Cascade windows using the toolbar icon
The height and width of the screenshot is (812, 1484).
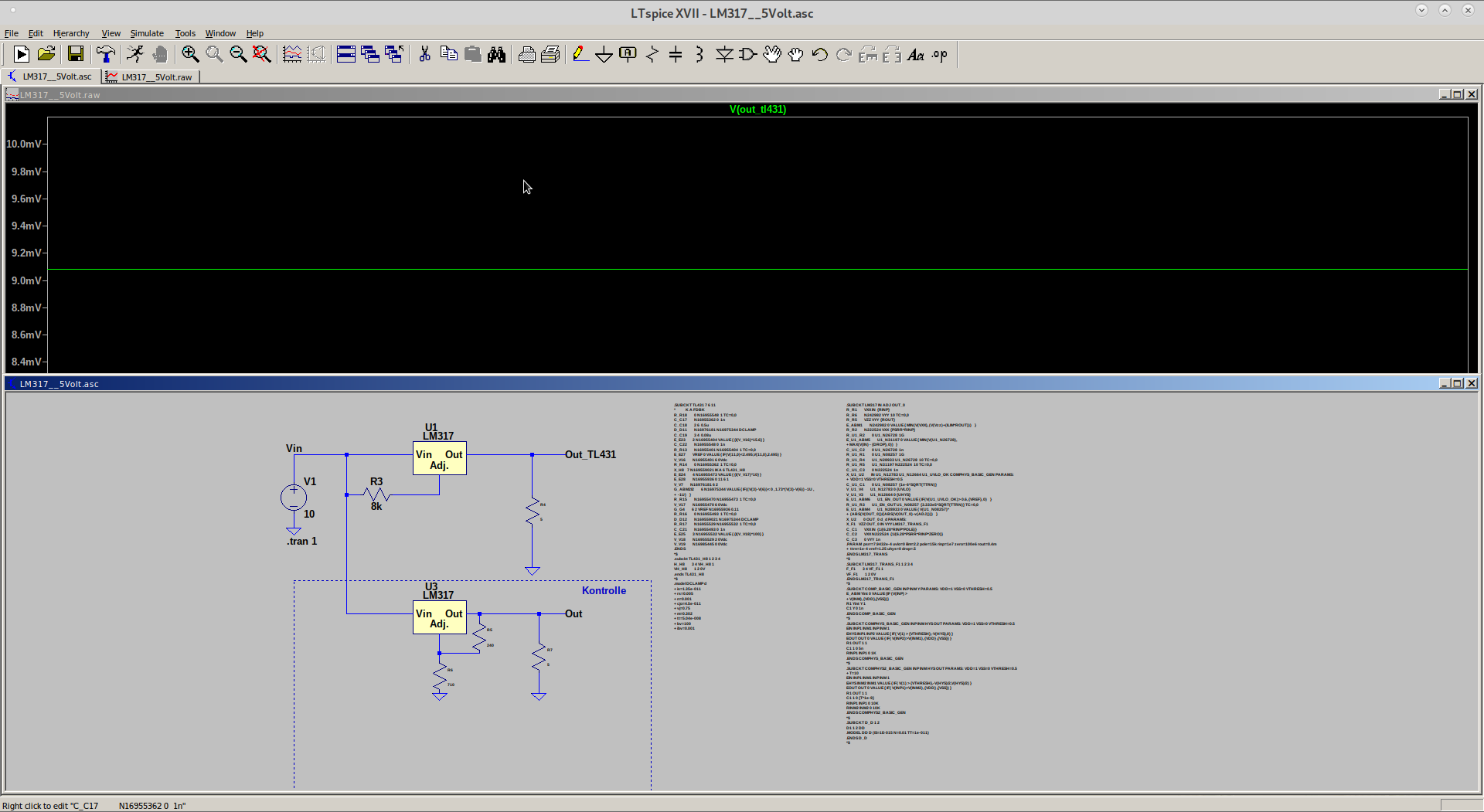click(370, 54)
